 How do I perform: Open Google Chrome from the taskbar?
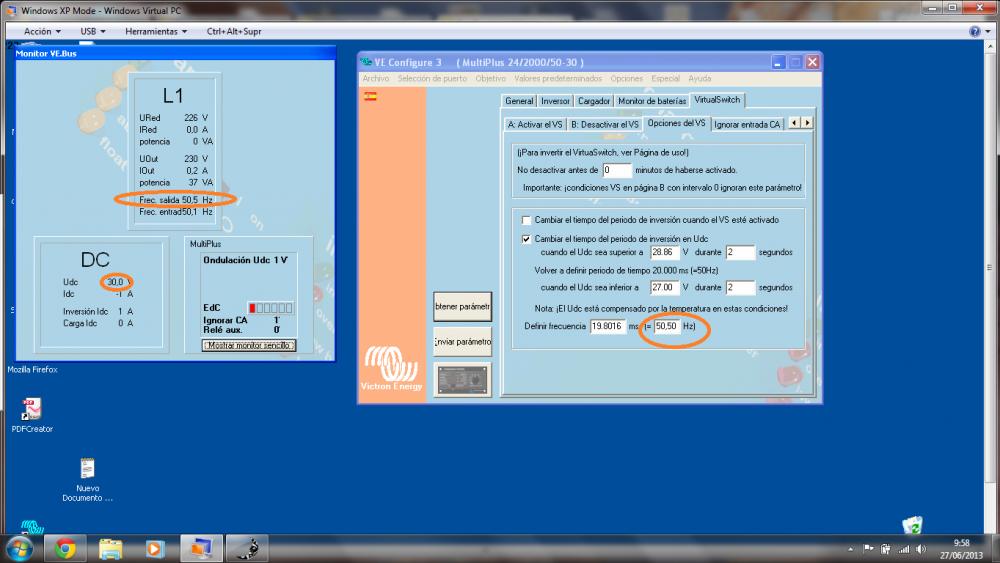tap(64, 548)
